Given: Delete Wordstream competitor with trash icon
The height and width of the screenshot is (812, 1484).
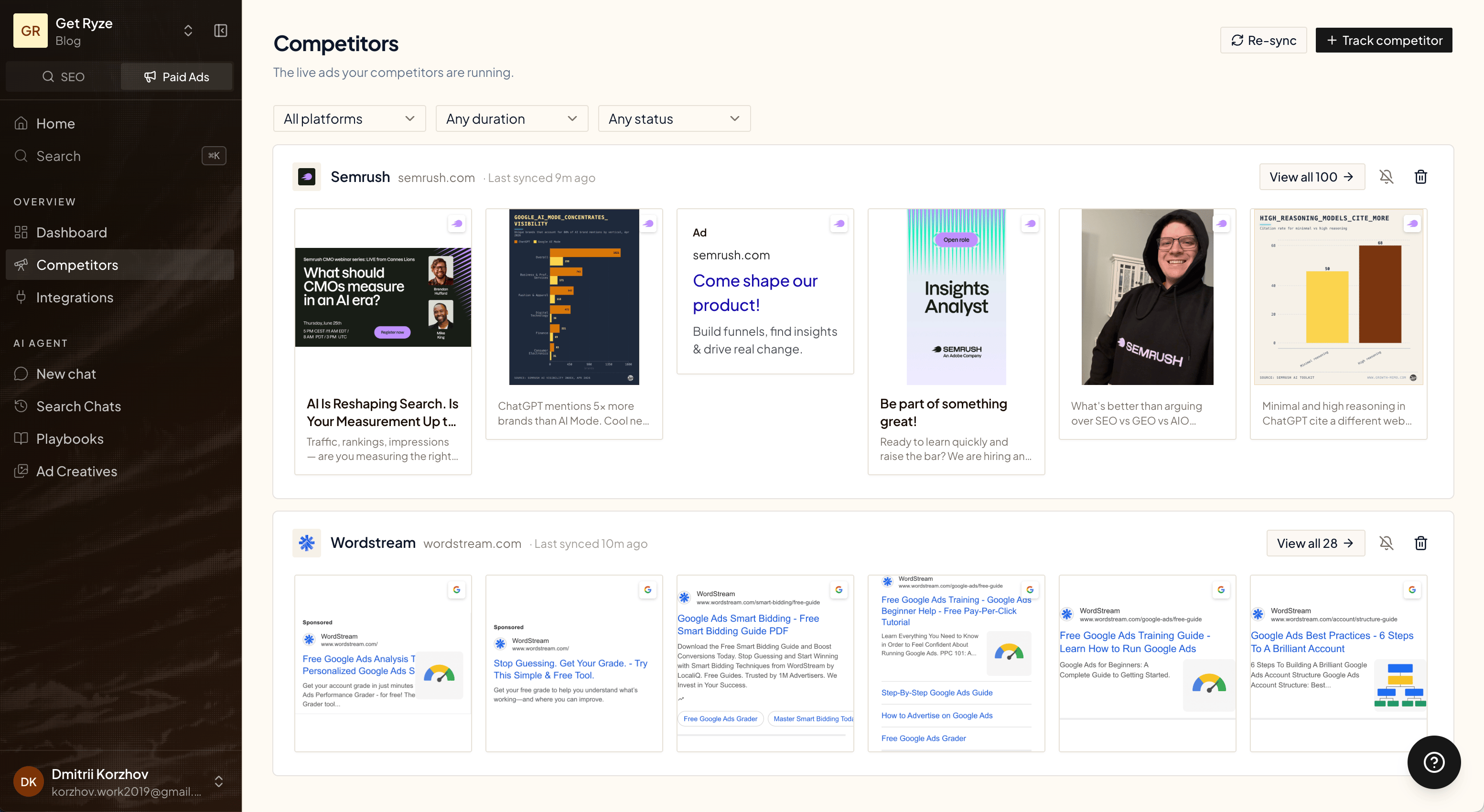Looking at the screenshot, I should click(1420, 543).
